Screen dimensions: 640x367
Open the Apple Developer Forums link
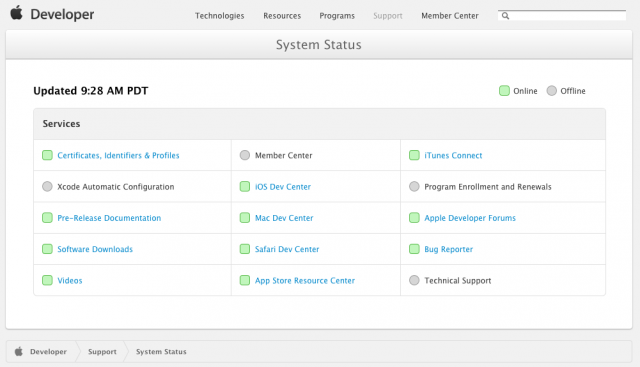(x=470, y=218)
